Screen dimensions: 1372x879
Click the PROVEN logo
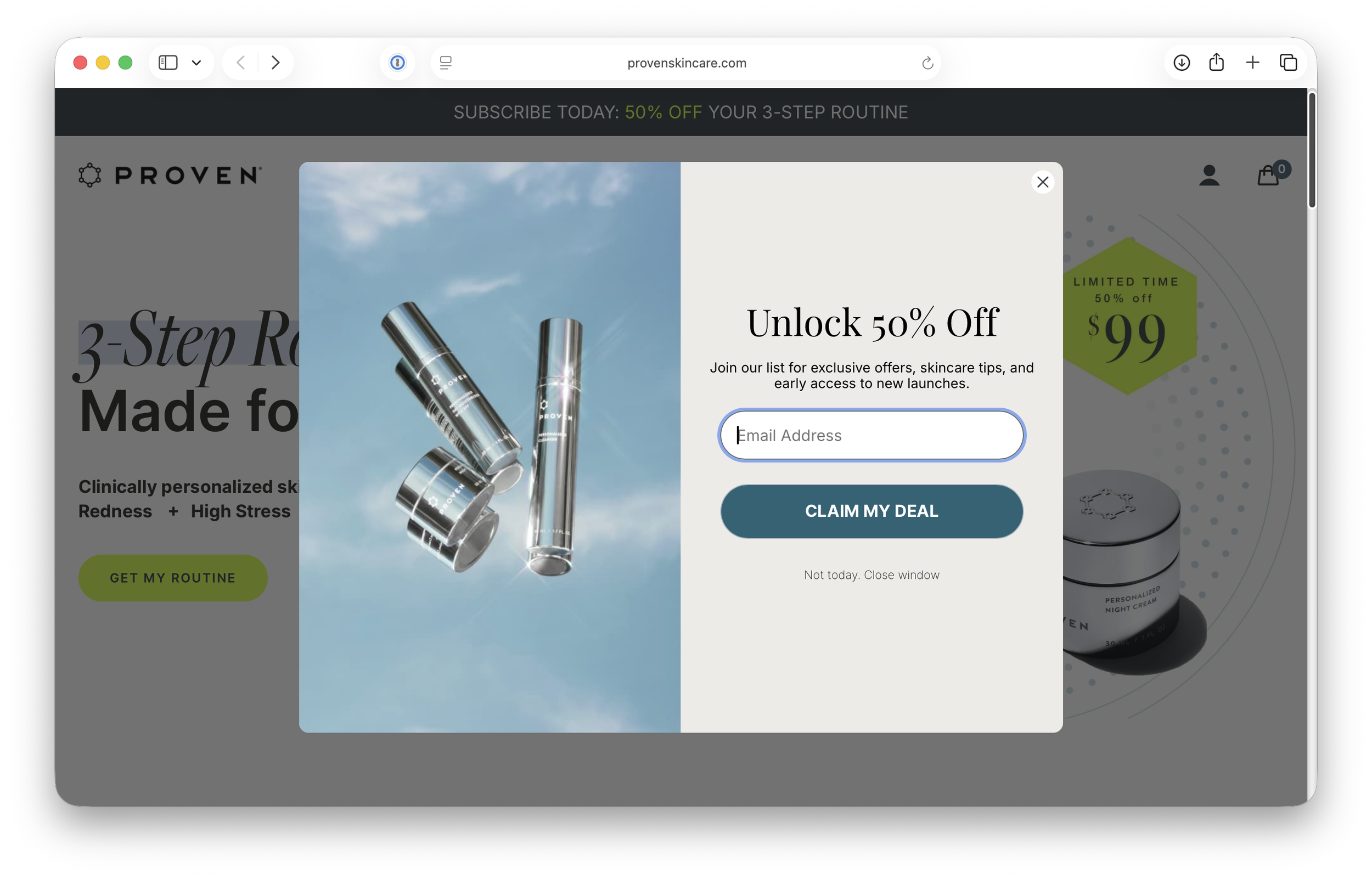pos(170,175)
